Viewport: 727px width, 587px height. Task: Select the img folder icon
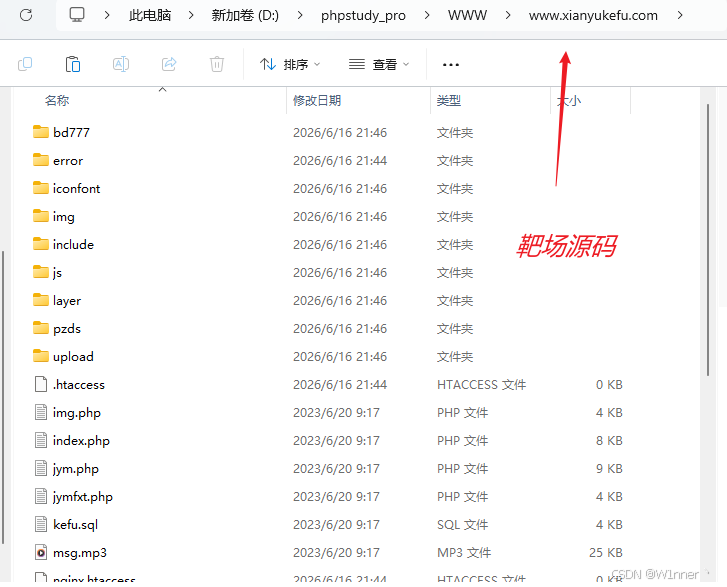(x=41, y=216)
